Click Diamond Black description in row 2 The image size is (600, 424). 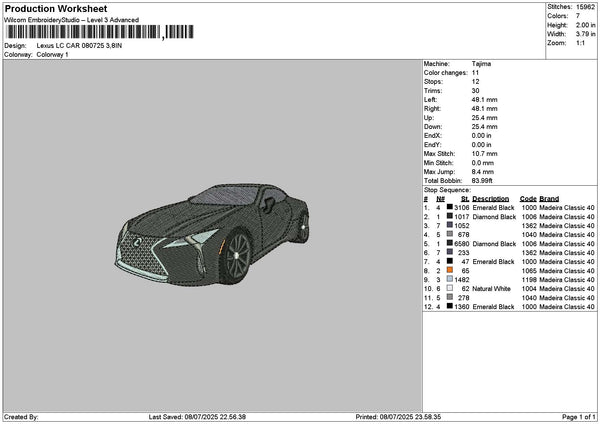pyautogui.click(x=494, y=217)
